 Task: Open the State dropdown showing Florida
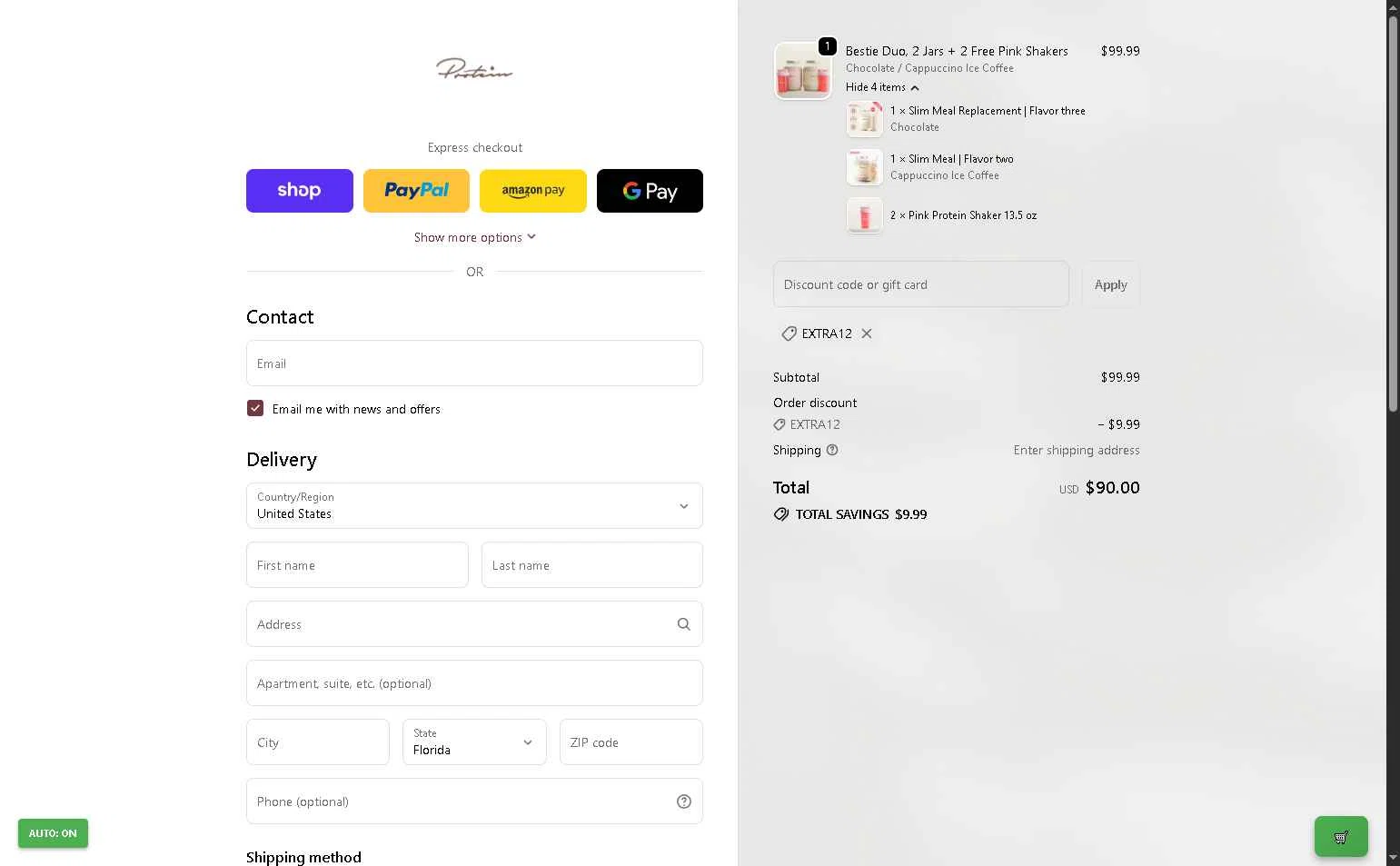click(x=474, y=742)
